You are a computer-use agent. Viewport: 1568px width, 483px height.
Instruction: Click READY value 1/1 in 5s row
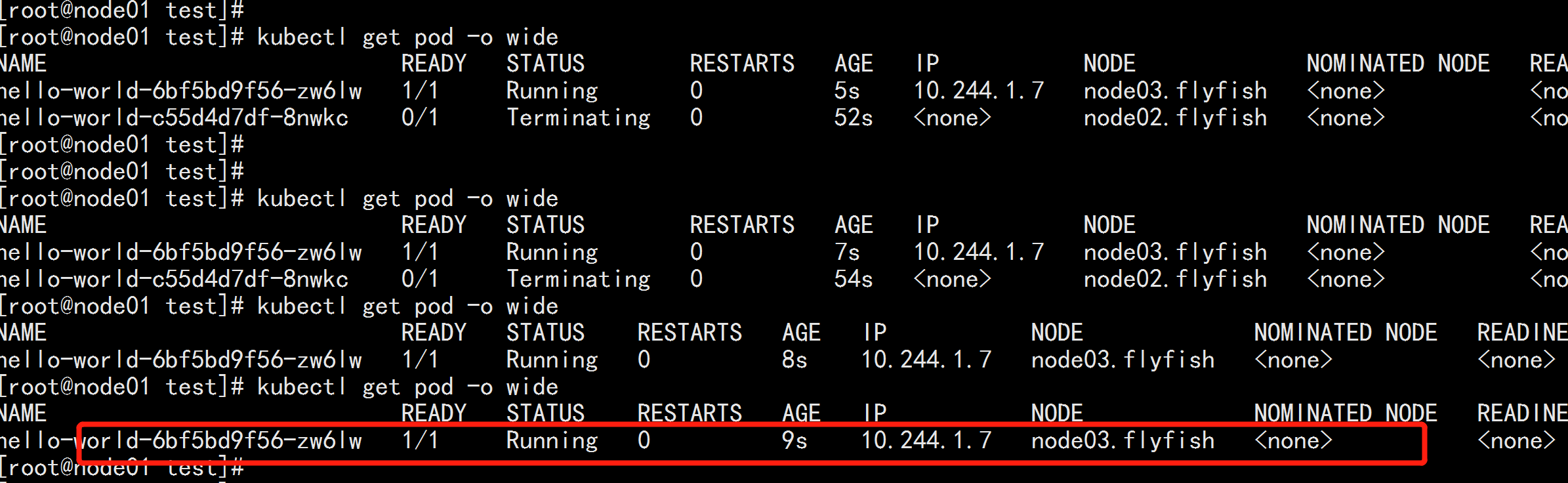[x=420, y=91]
